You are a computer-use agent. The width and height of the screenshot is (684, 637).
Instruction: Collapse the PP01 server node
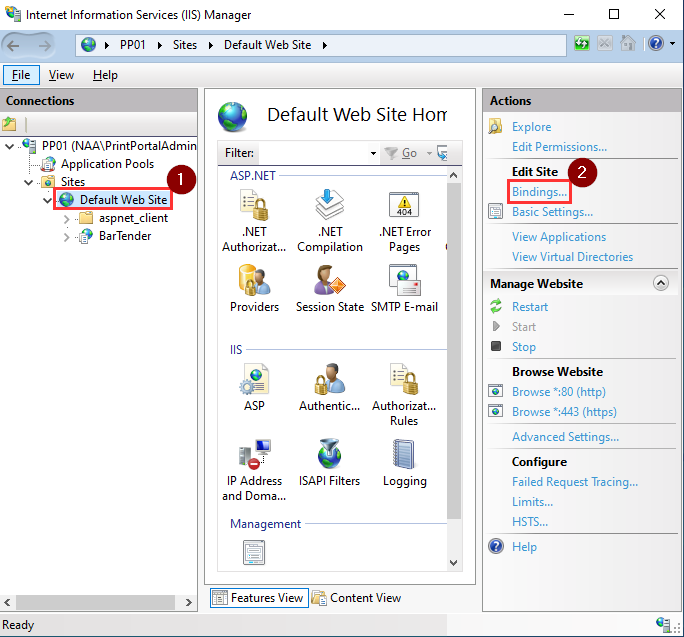[9, 147]
